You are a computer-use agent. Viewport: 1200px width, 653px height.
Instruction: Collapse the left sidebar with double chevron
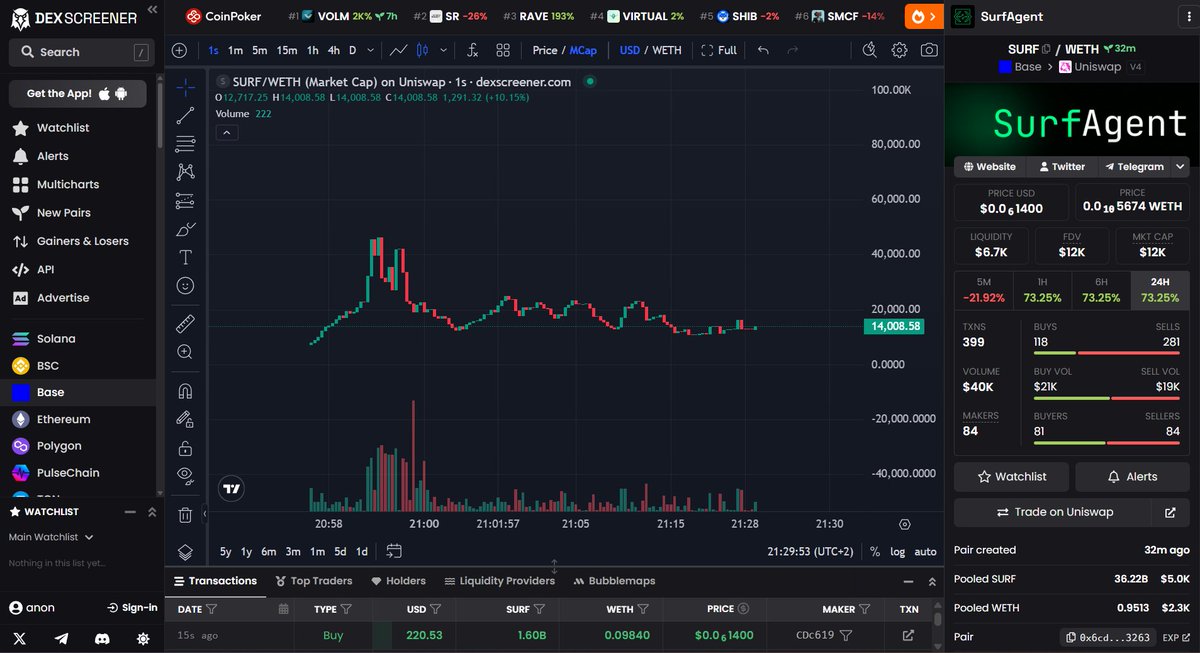coord(151,9)
